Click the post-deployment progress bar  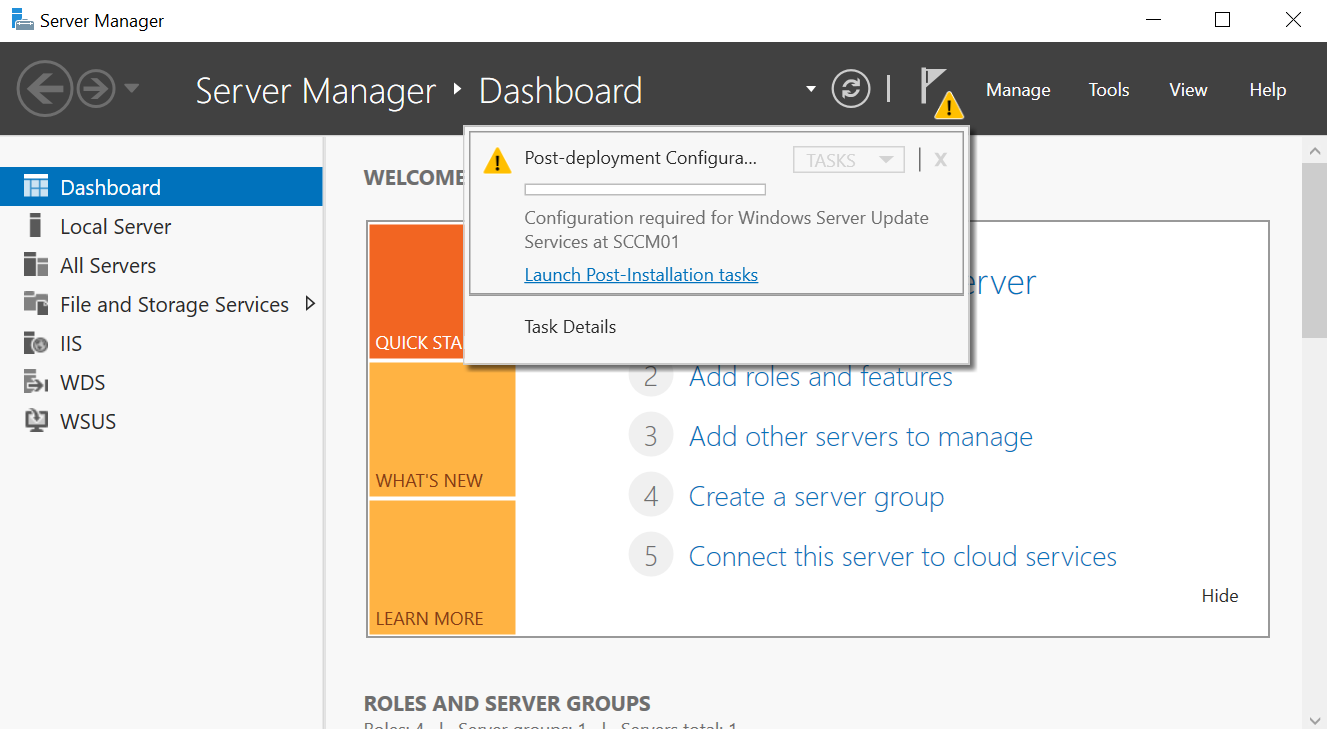click(x=645, y=189)
